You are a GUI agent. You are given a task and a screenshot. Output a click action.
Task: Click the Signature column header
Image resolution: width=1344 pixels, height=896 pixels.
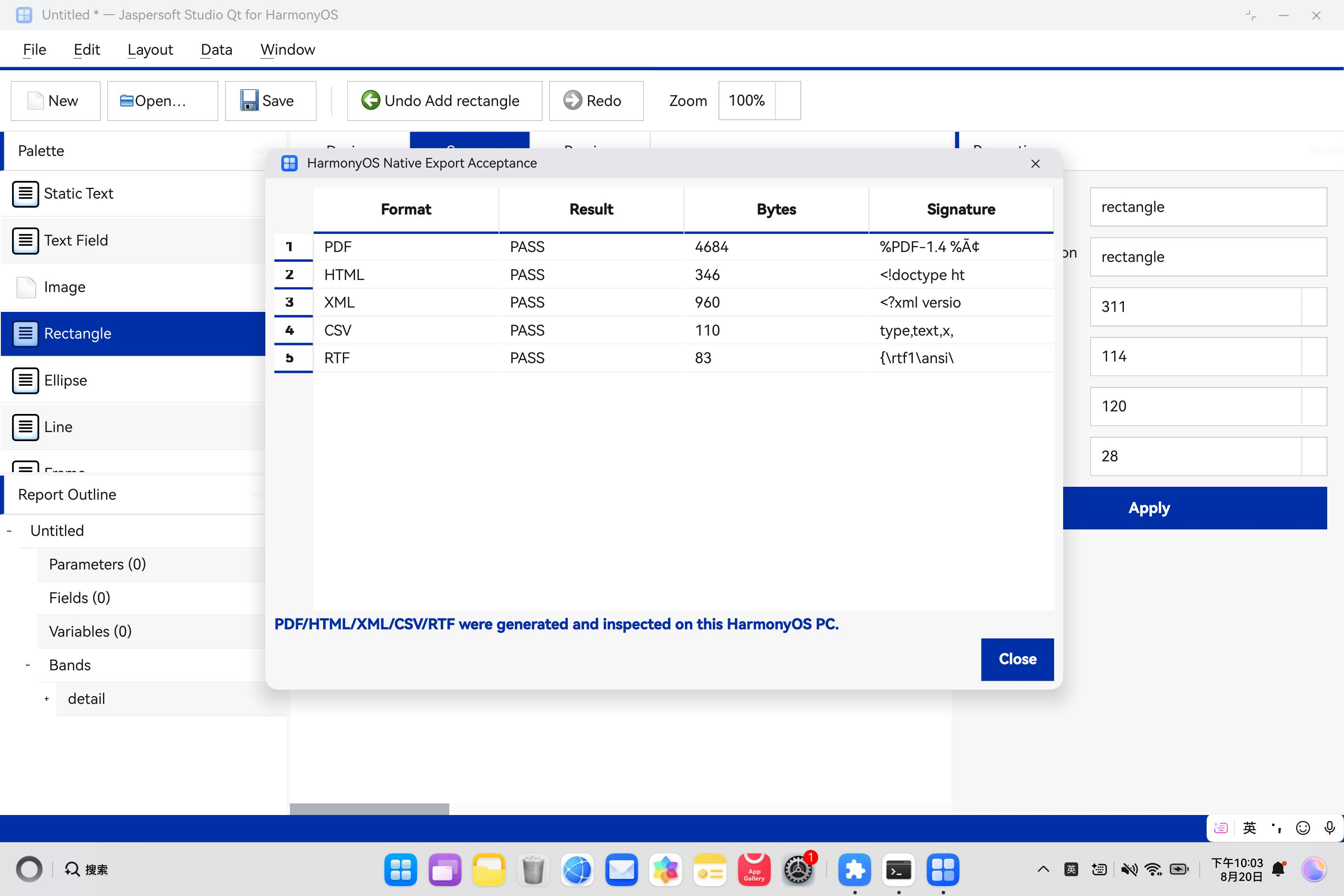click(961, 210)
